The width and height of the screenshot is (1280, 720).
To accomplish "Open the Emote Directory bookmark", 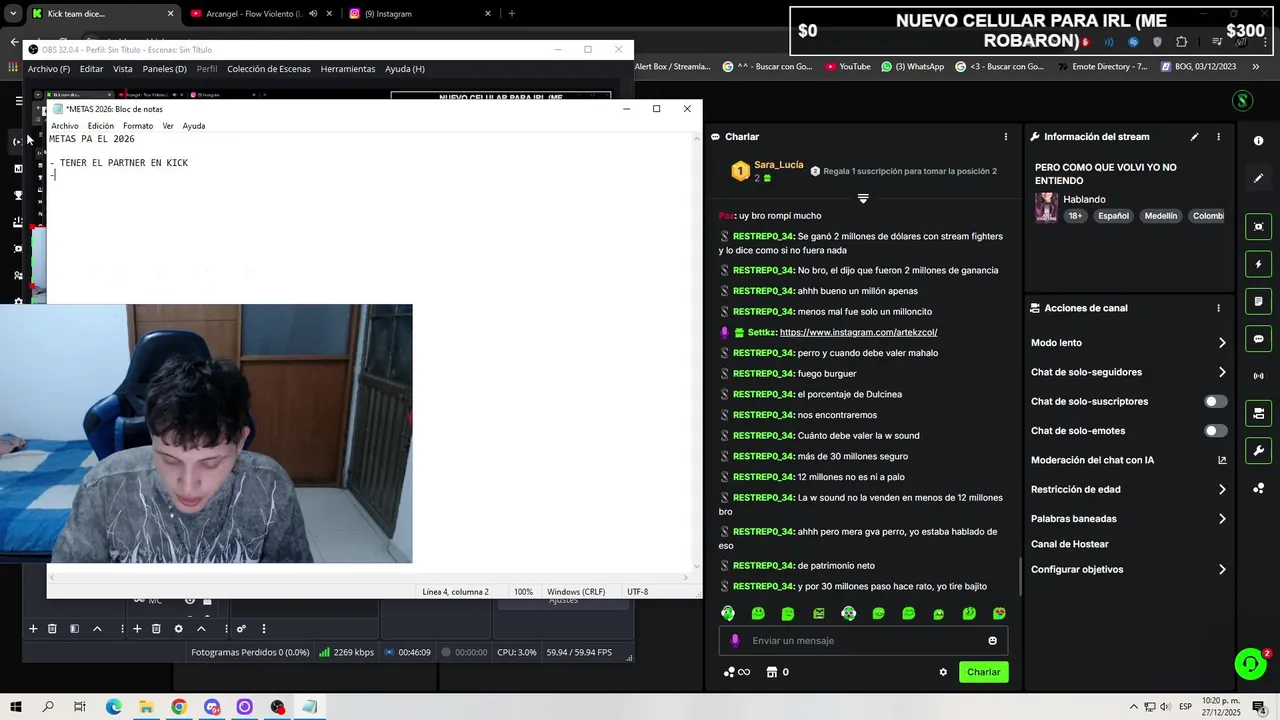I will (1102, 67).
